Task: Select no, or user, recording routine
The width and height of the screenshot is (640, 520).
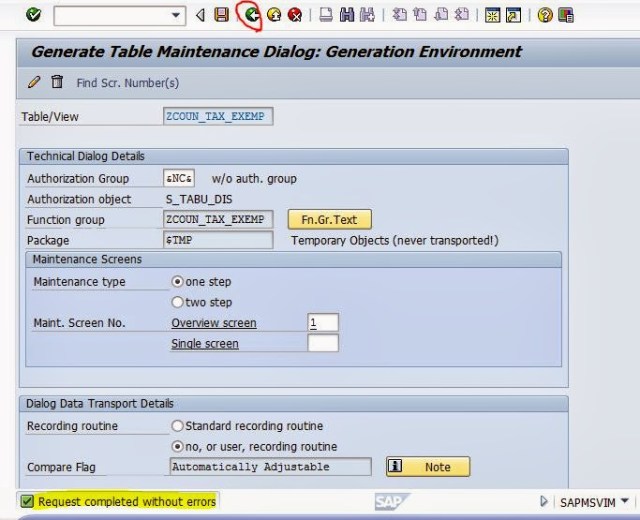Action: pyautogui.click(x=177, y=447)
